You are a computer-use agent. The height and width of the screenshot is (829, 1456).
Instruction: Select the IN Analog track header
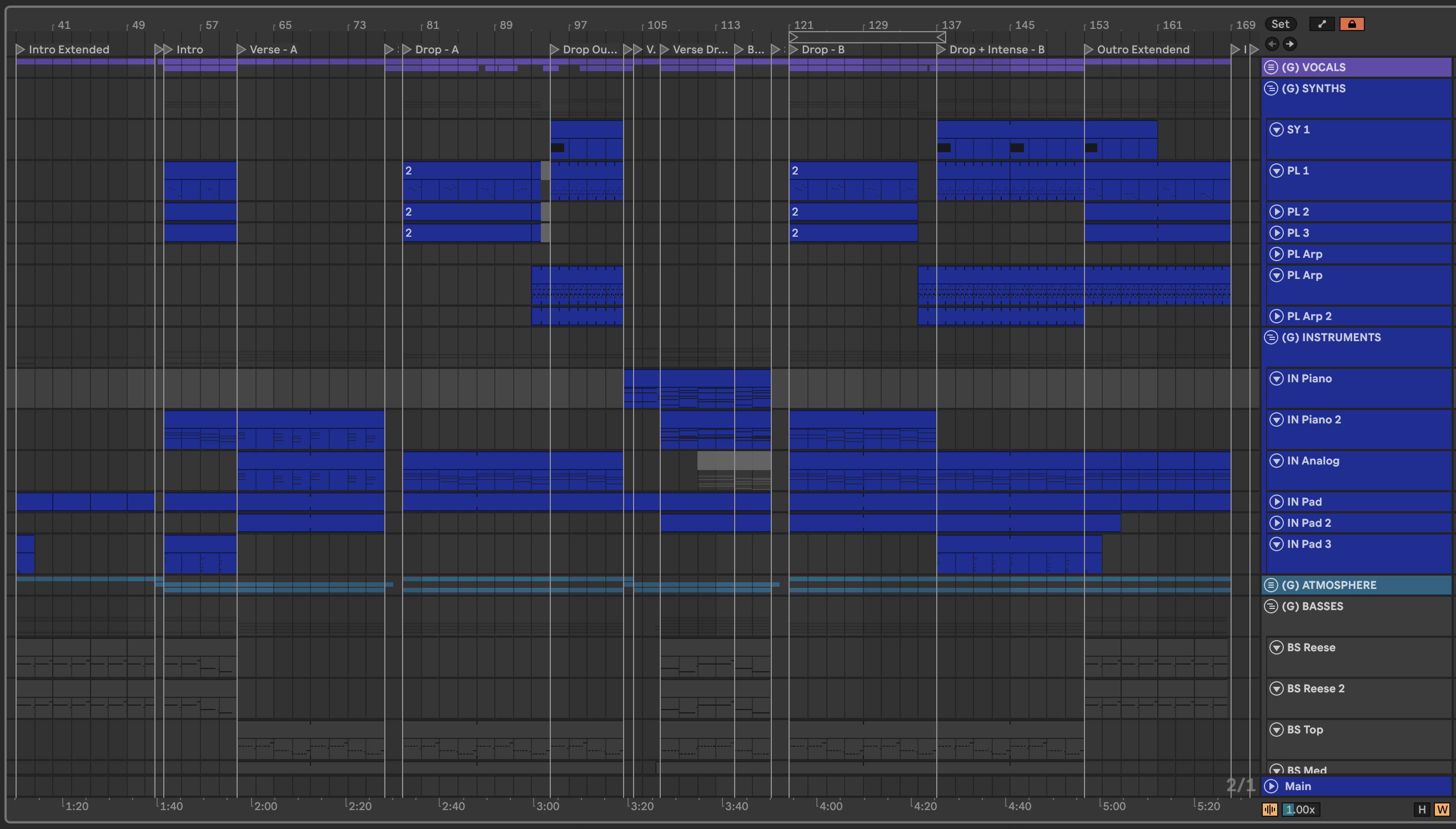pos(1313,461)
